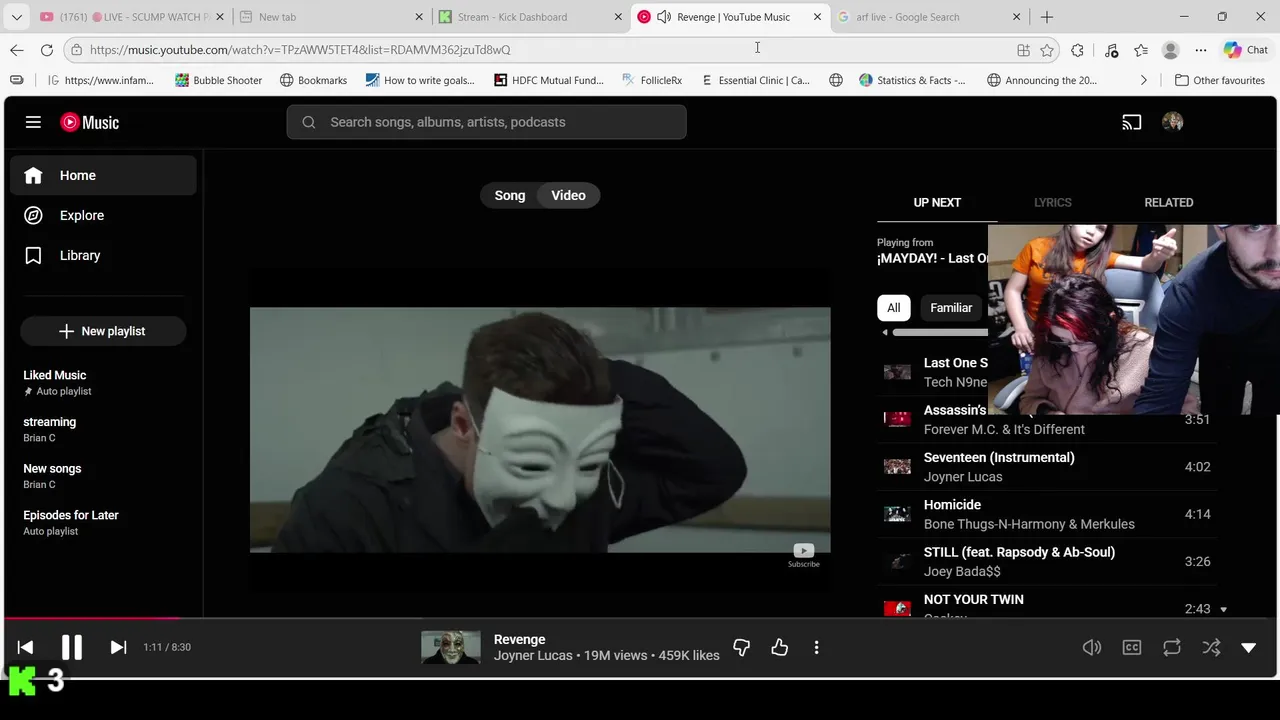Switch to arf live - Google Search tab
The height and width of the screenshot is (720, 1280).
pyautogui.click(x=928, y=17)
